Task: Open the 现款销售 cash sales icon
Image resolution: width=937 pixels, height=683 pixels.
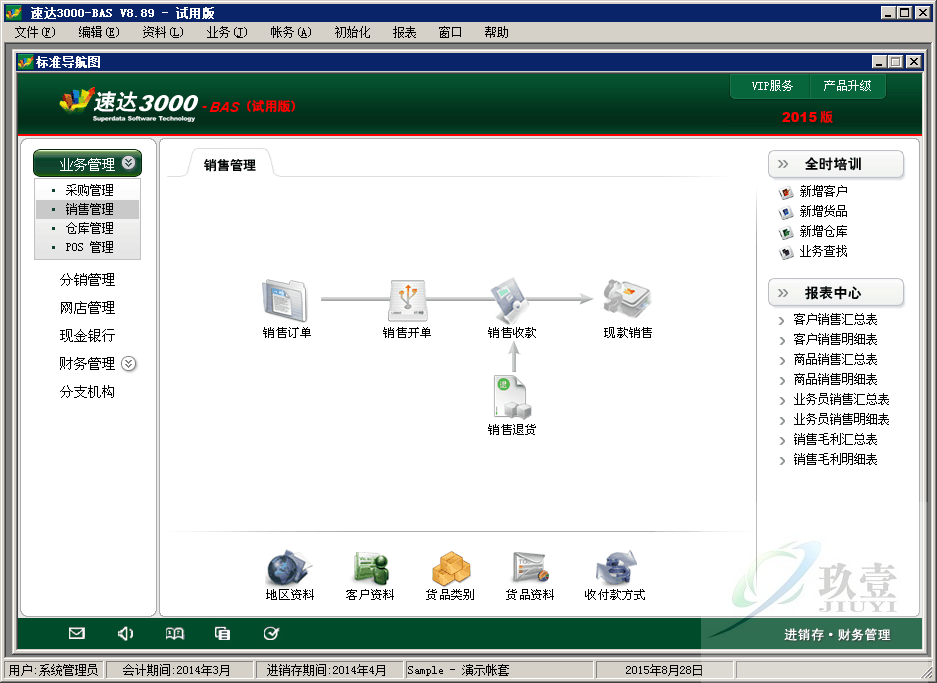Action: [627, 299]
